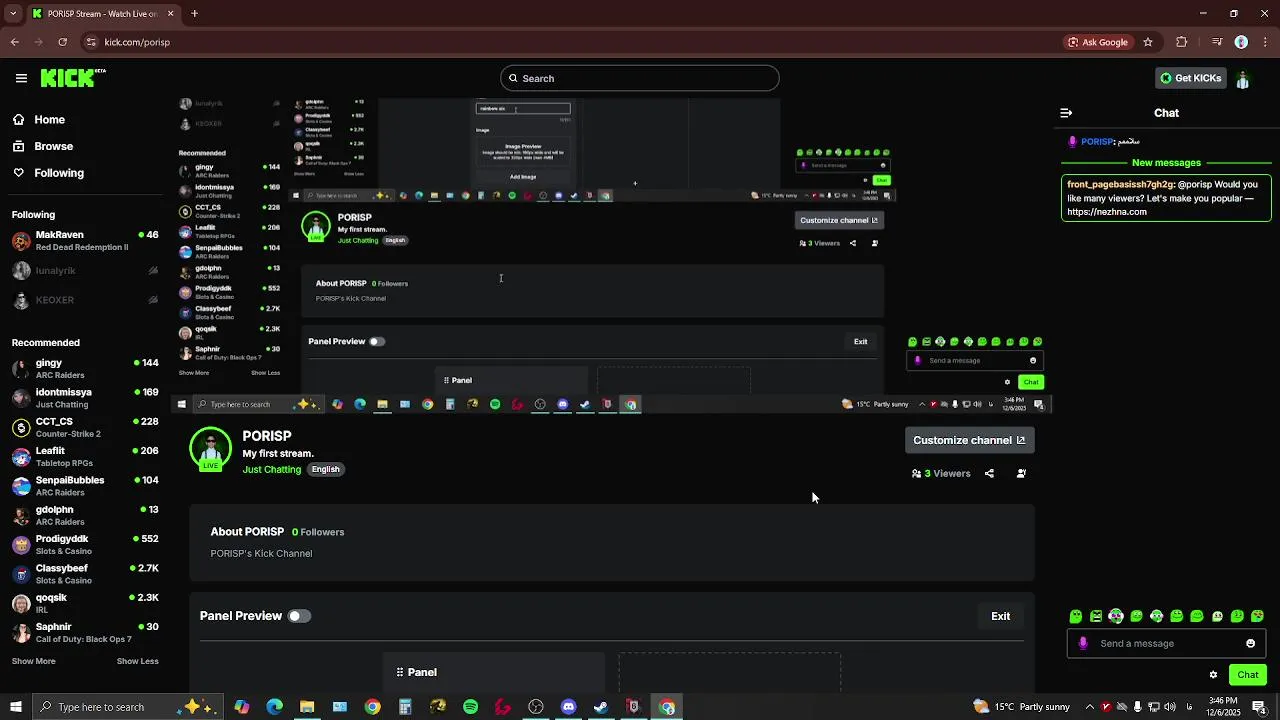Open the Just Chatting category link
The image size is (1280, 720).
click(x=271, y=469)
